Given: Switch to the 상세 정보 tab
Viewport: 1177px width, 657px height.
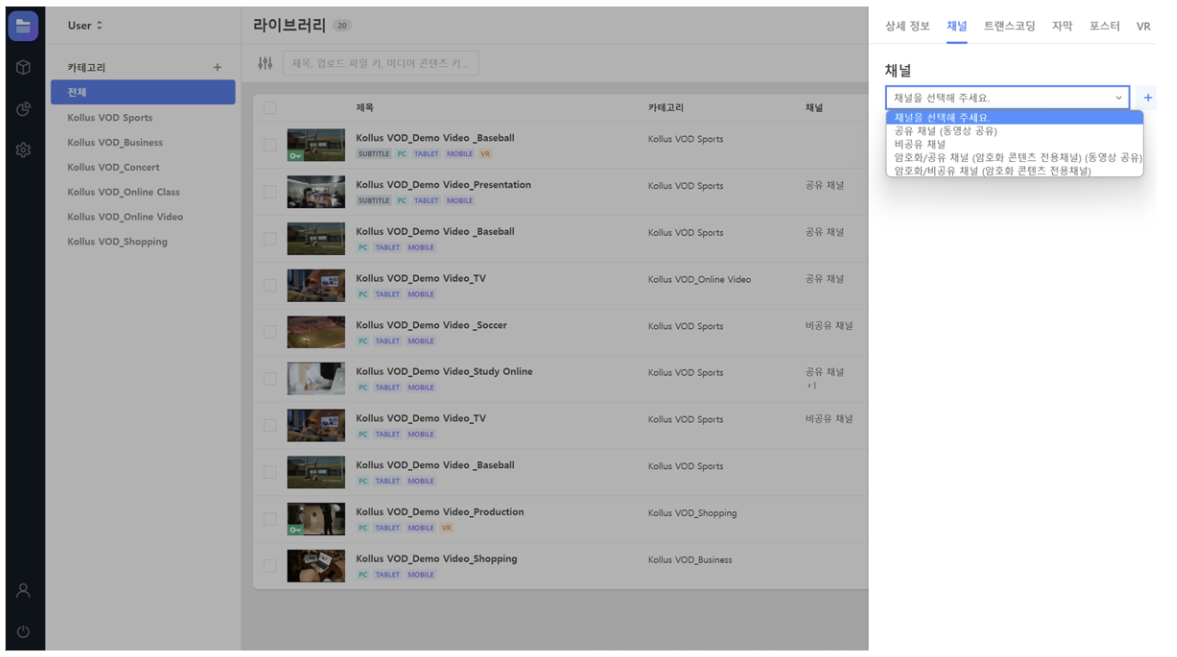Looking at the screenshot, I should coord(907,26).
